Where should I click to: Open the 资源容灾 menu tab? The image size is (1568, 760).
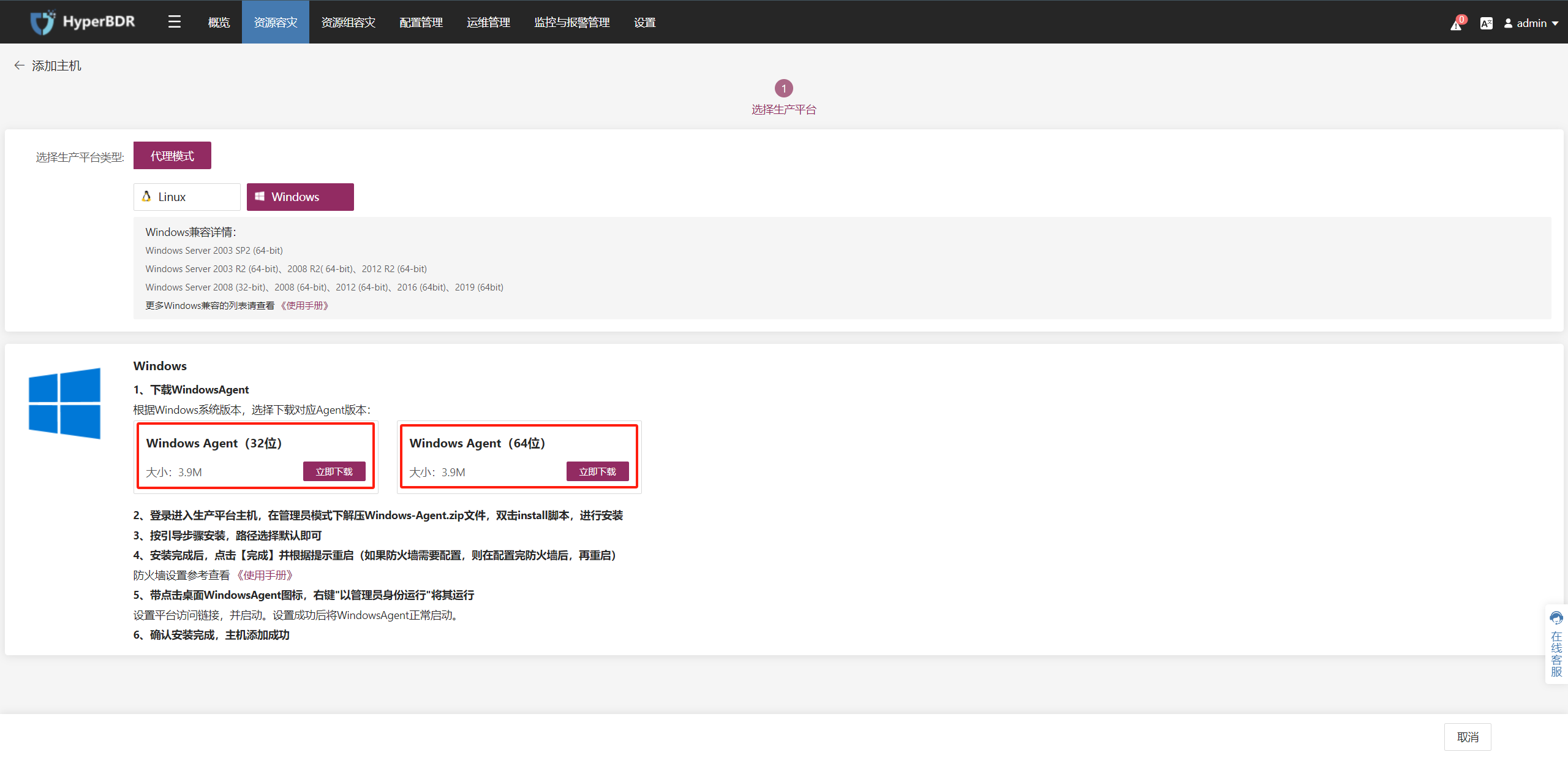pos(276,23)
